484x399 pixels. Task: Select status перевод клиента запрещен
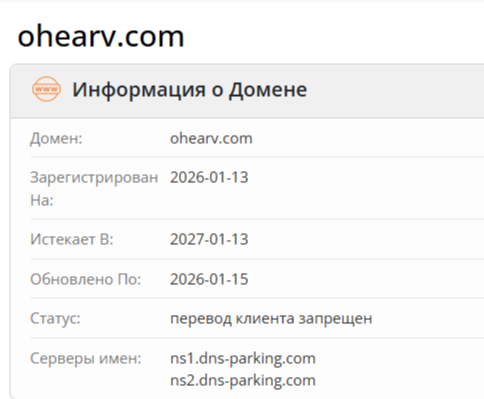pyautogui.click(x=271, y=318)
